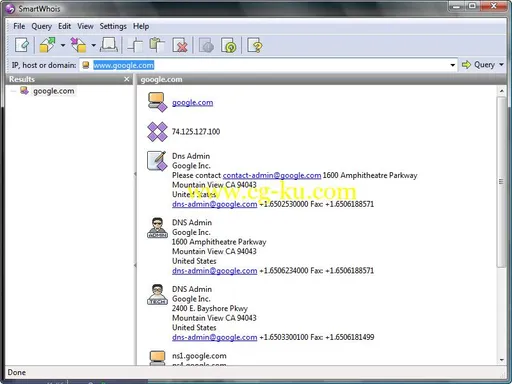512x384 pixels.
Task: Open the File menu
Action: point(19,26)
